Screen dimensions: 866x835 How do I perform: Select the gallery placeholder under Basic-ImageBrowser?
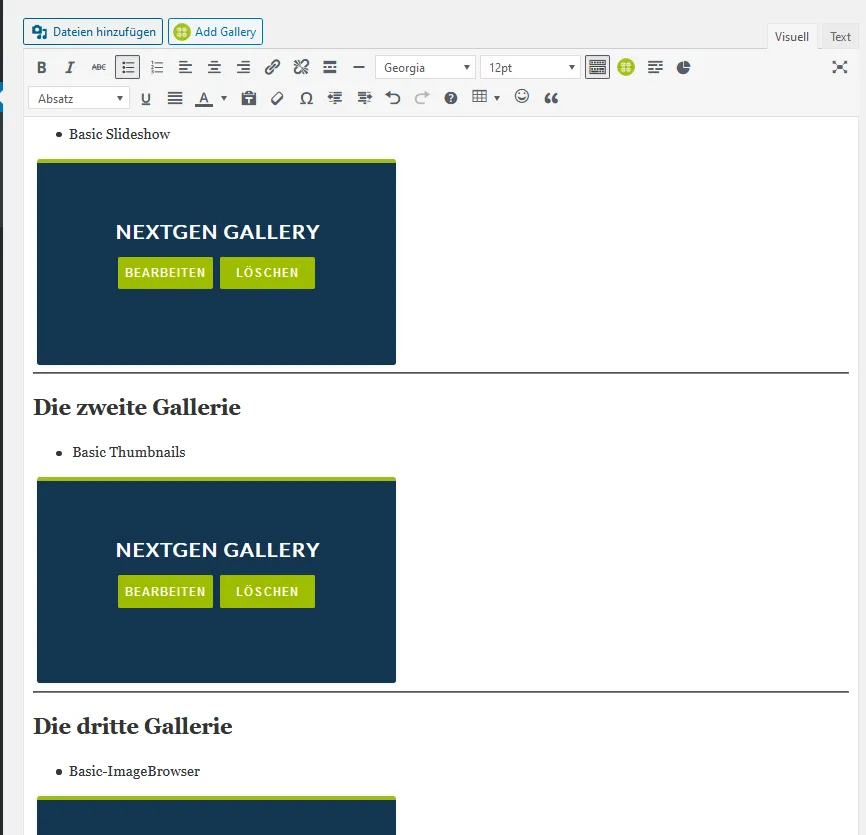[x=216, y=816]
